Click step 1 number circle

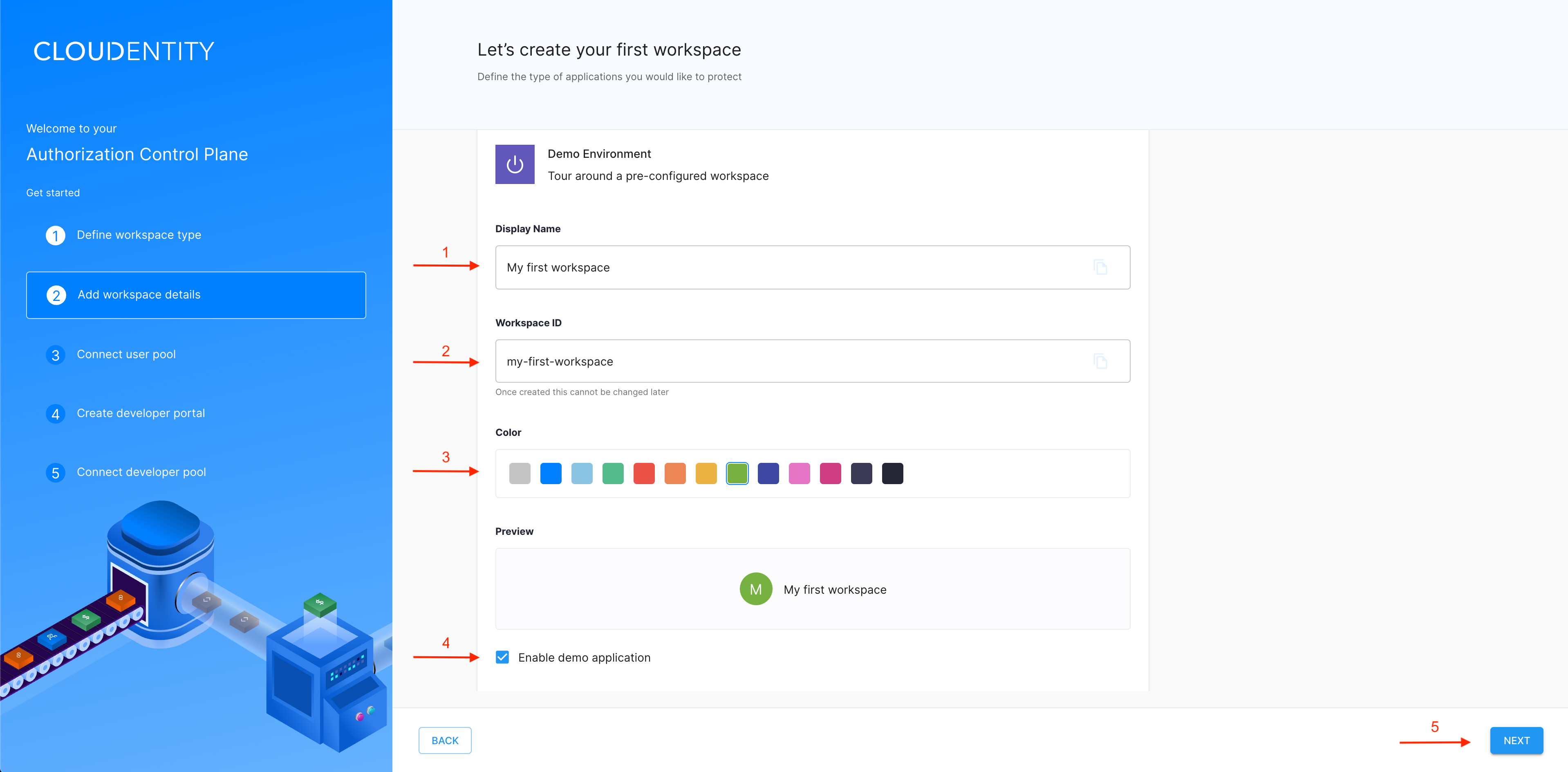56,236
